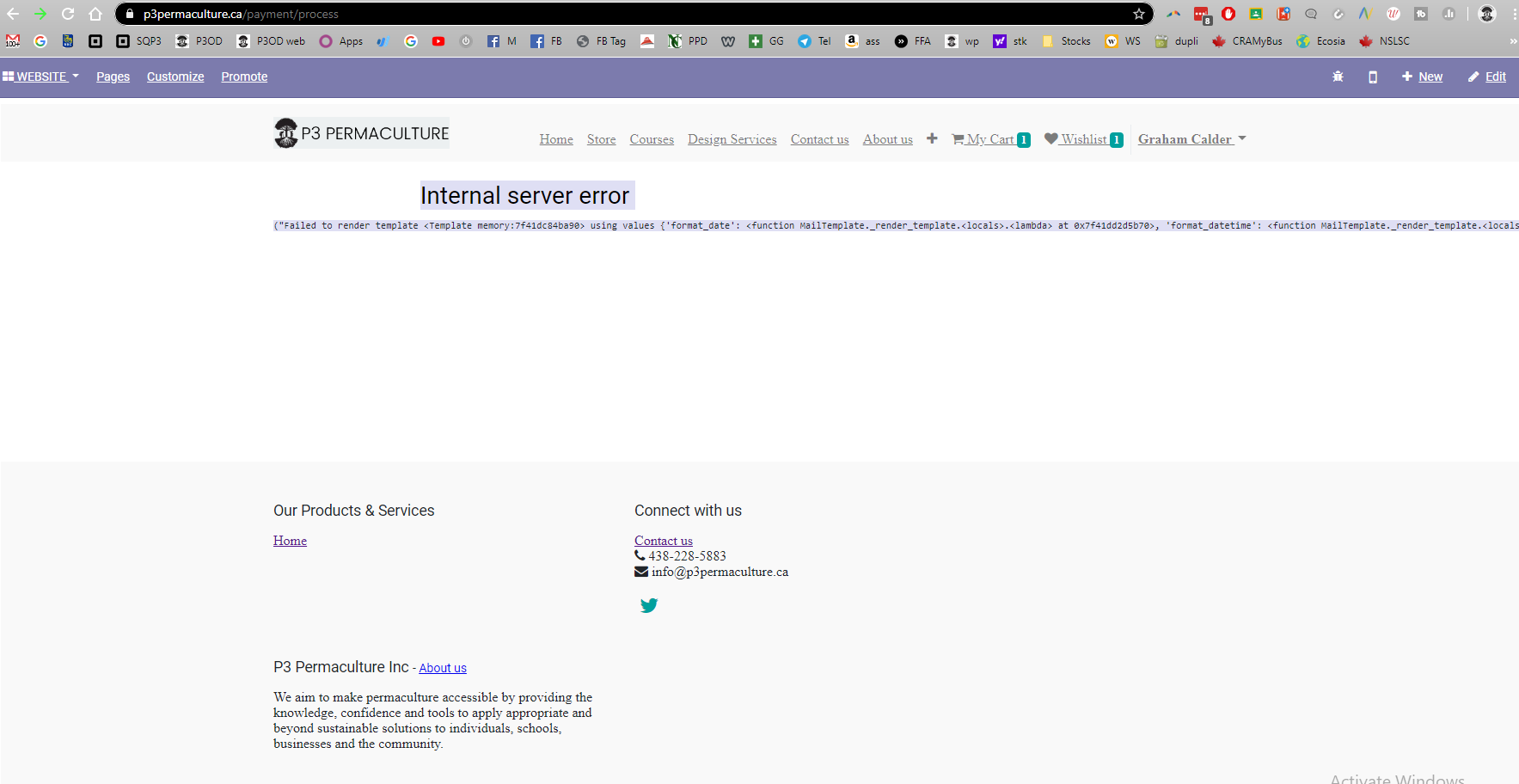Open mobile preview via the phone icon
Image resolution: width=1519 pixels, height=784 pixels.
click(x=1372, y=77)
